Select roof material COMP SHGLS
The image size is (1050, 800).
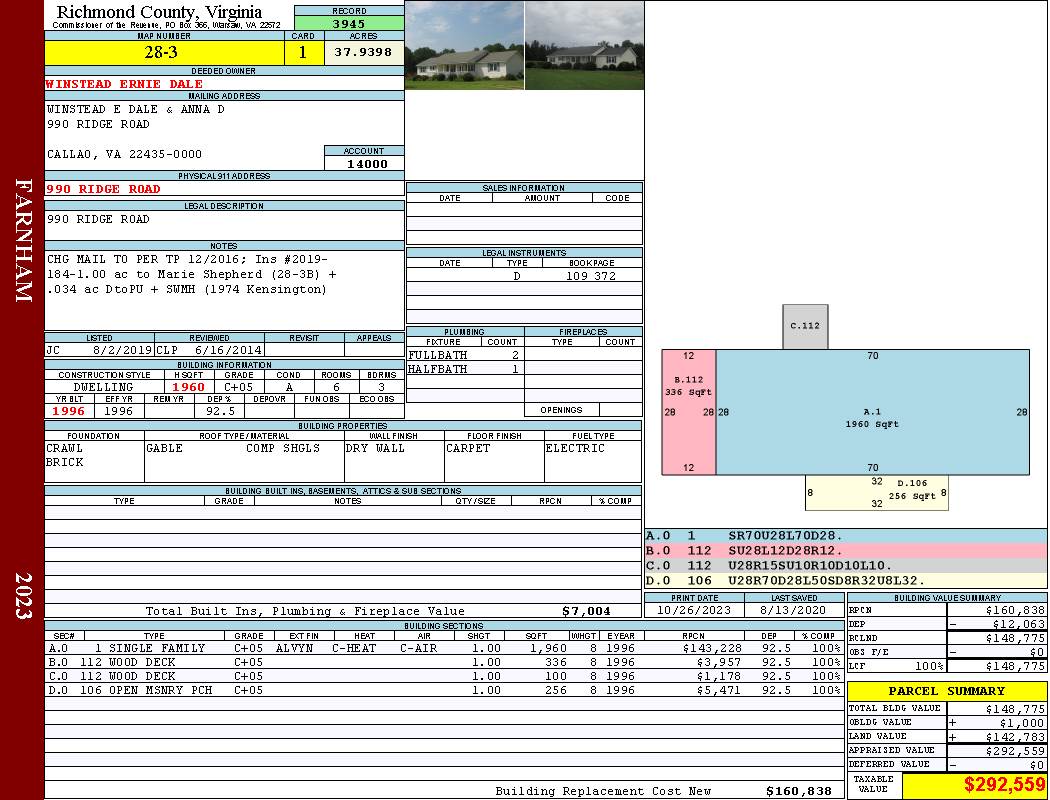[283, 448]
